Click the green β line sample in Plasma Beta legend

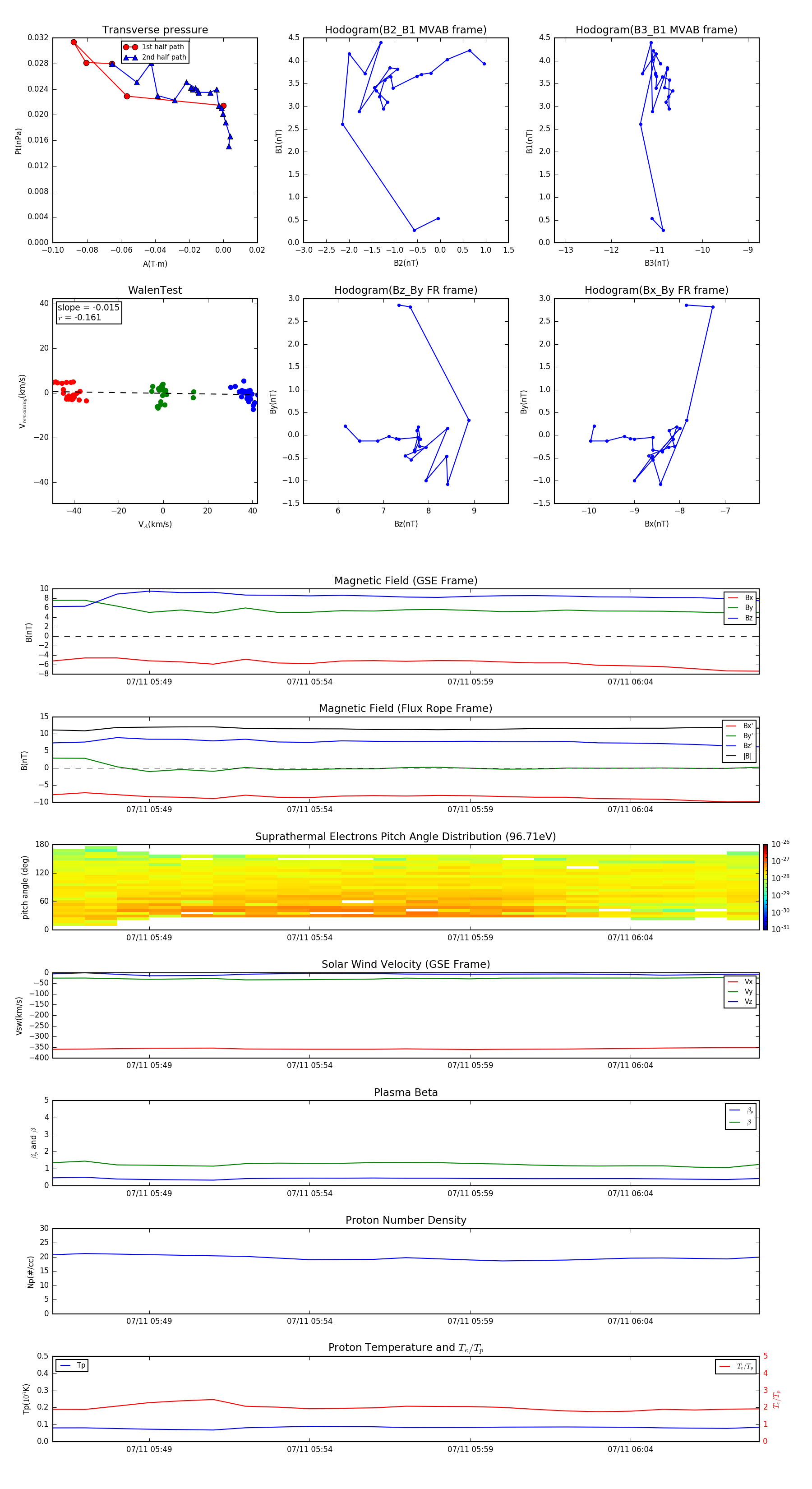[734, 1122]
